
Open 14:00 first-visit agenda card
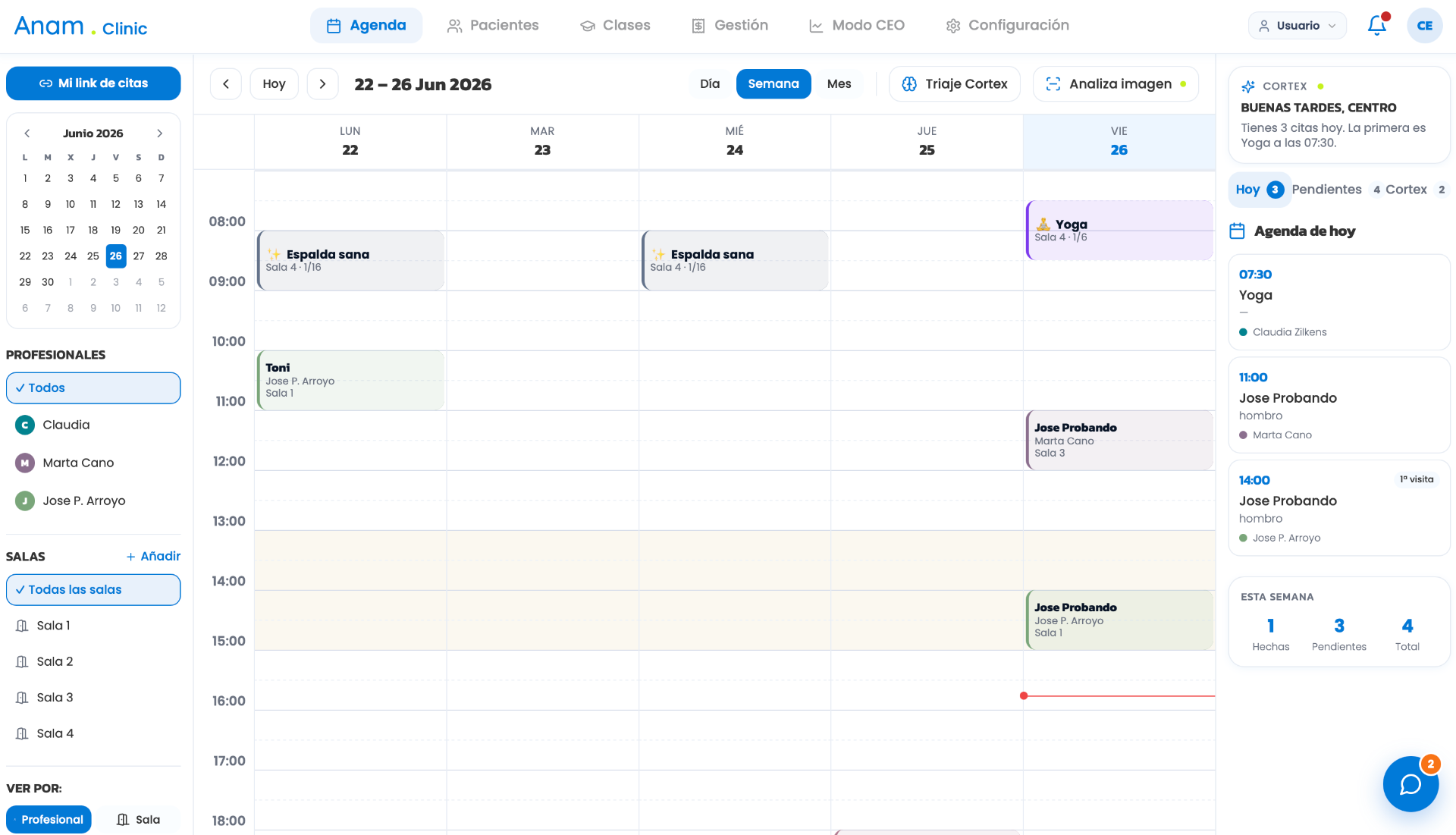[x=1339, y=509]
